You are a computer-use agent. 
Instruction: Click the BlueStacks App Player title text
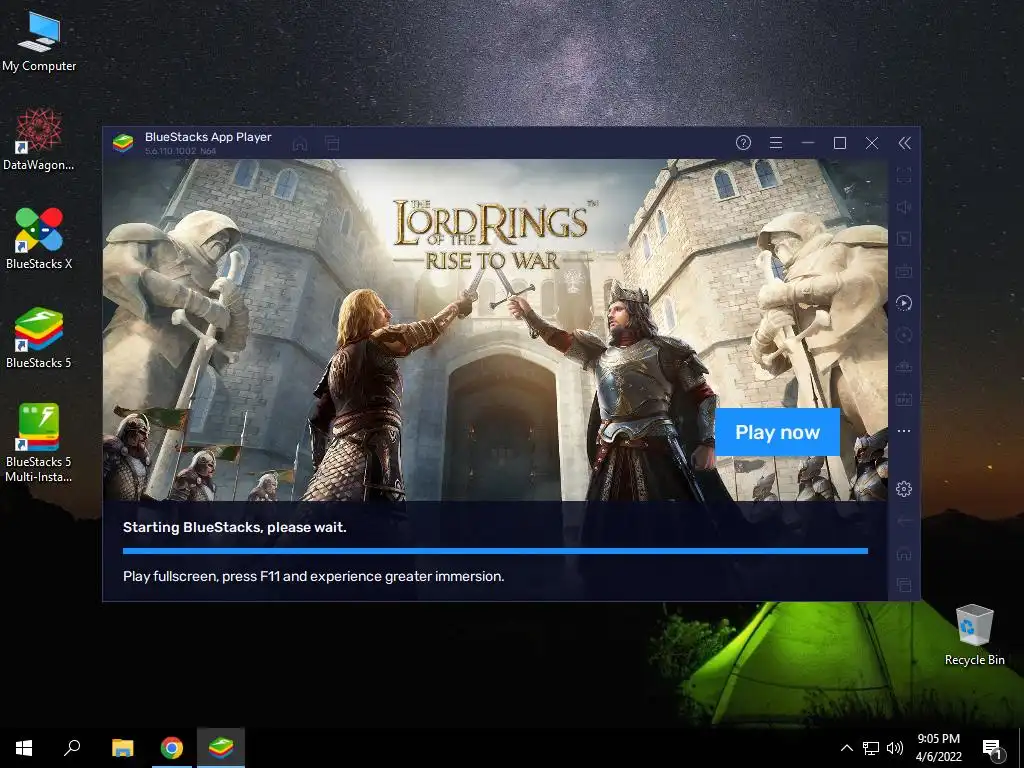click(x=208, y=137)
